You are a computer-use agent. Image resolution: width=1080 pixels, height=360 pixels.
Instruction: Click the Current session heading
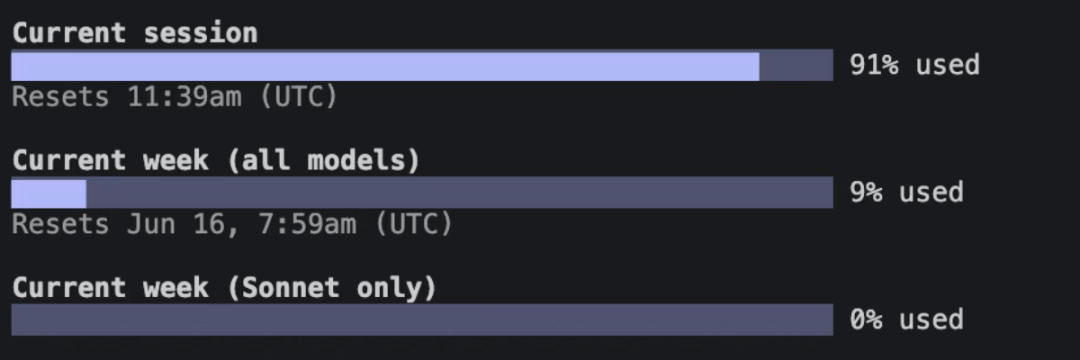click(x=135, y=32)
